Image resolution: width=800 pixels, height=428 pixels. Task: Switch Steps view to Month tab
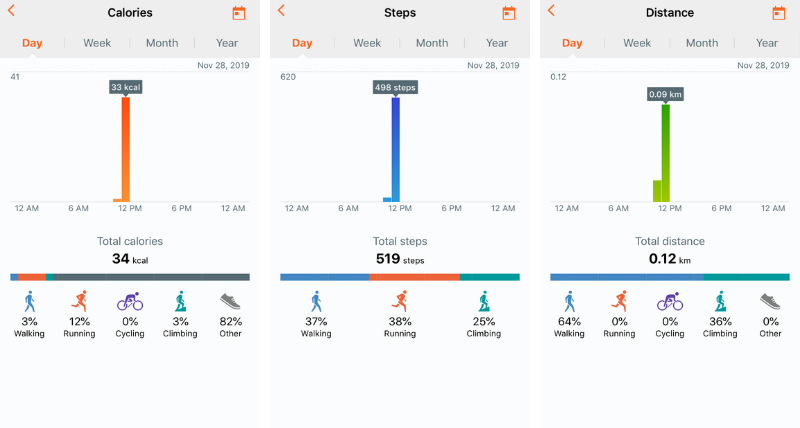coord(432,43)
